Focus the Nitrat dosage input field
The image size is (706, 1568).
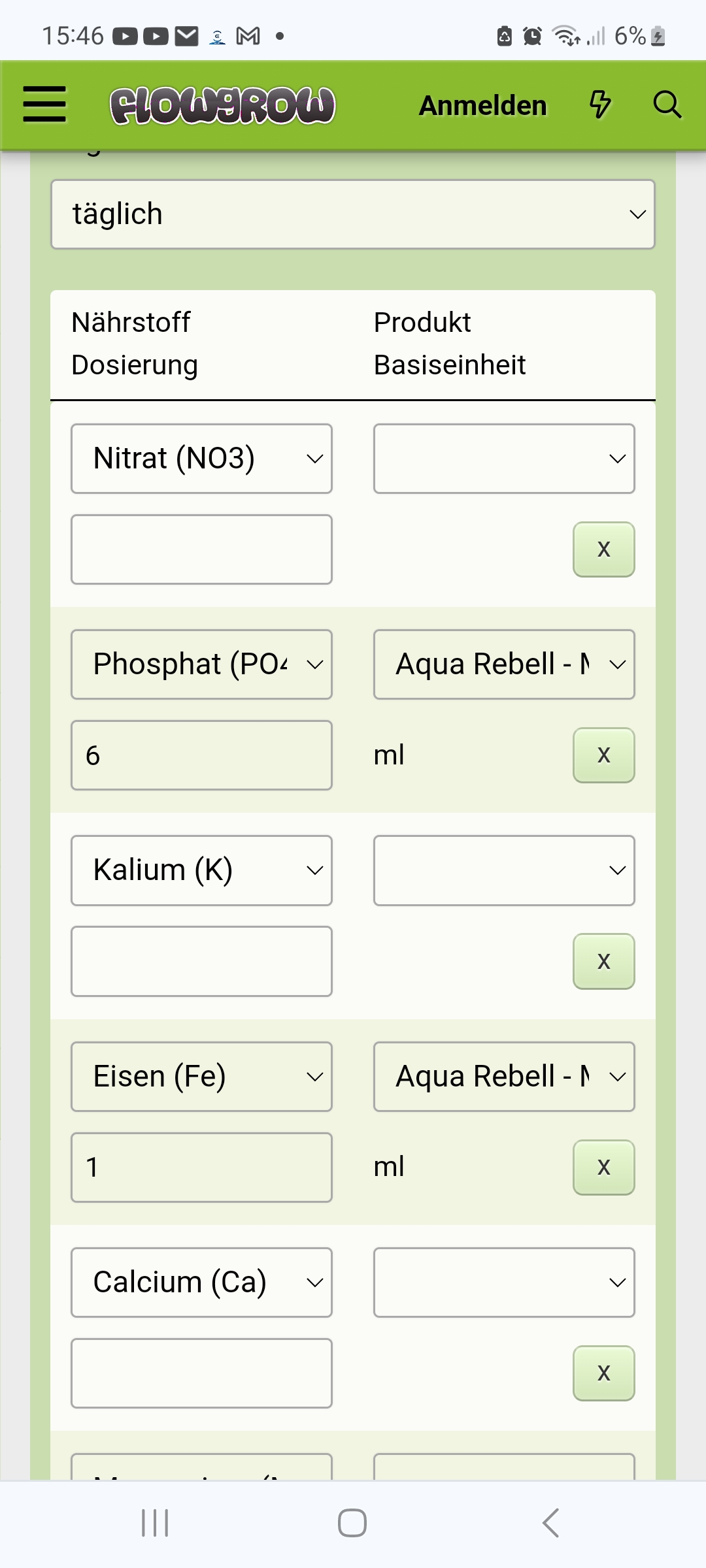pos(201,549)
